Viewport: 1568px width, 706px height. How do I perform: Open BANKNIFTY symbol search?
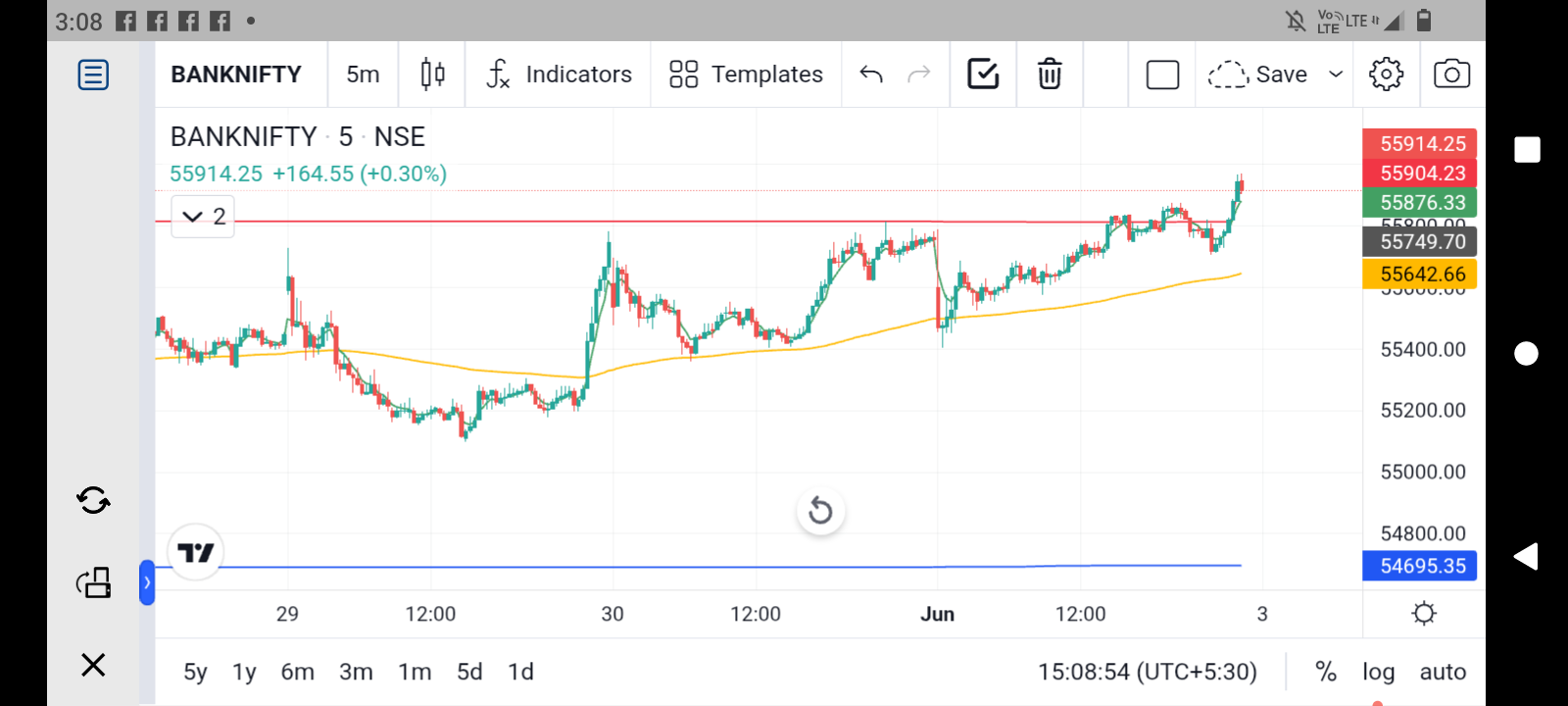click(236, 75)
